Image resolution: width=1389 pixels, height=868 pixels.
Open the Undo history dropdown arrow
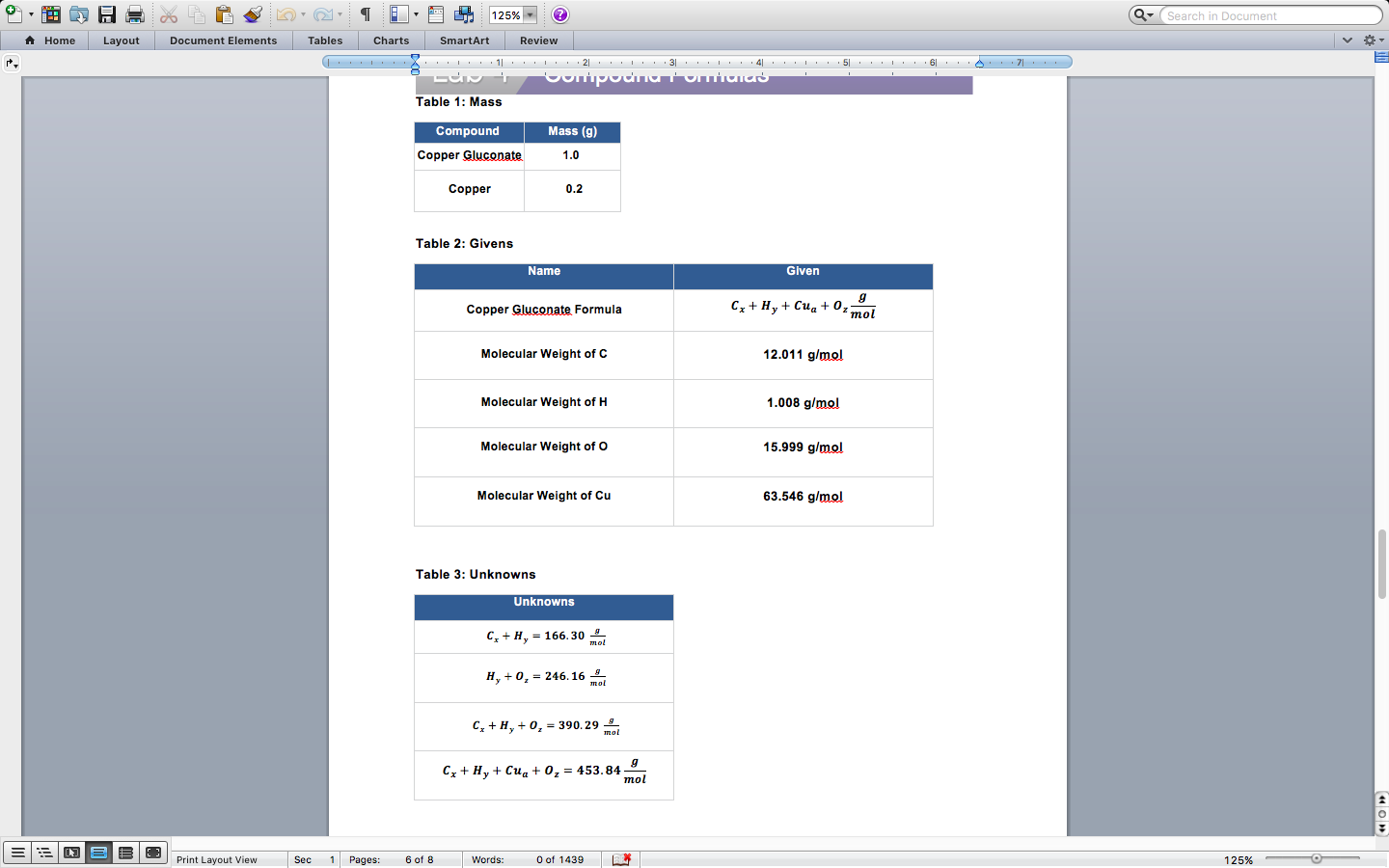[302, 14]
